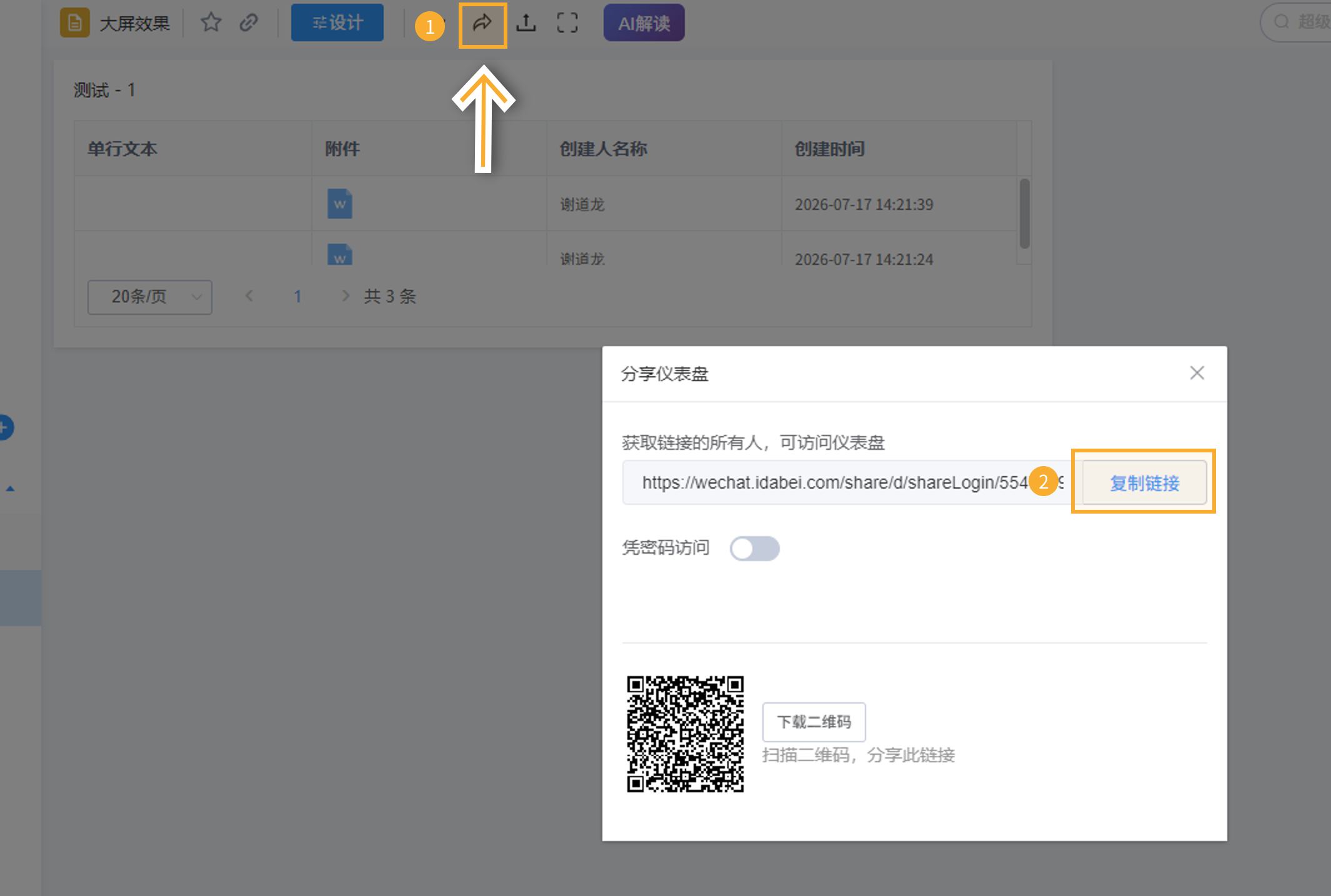Collapse the left sidebar caret arrow
This screenshot has width=1331, height=896.
(x=10, y=489)
